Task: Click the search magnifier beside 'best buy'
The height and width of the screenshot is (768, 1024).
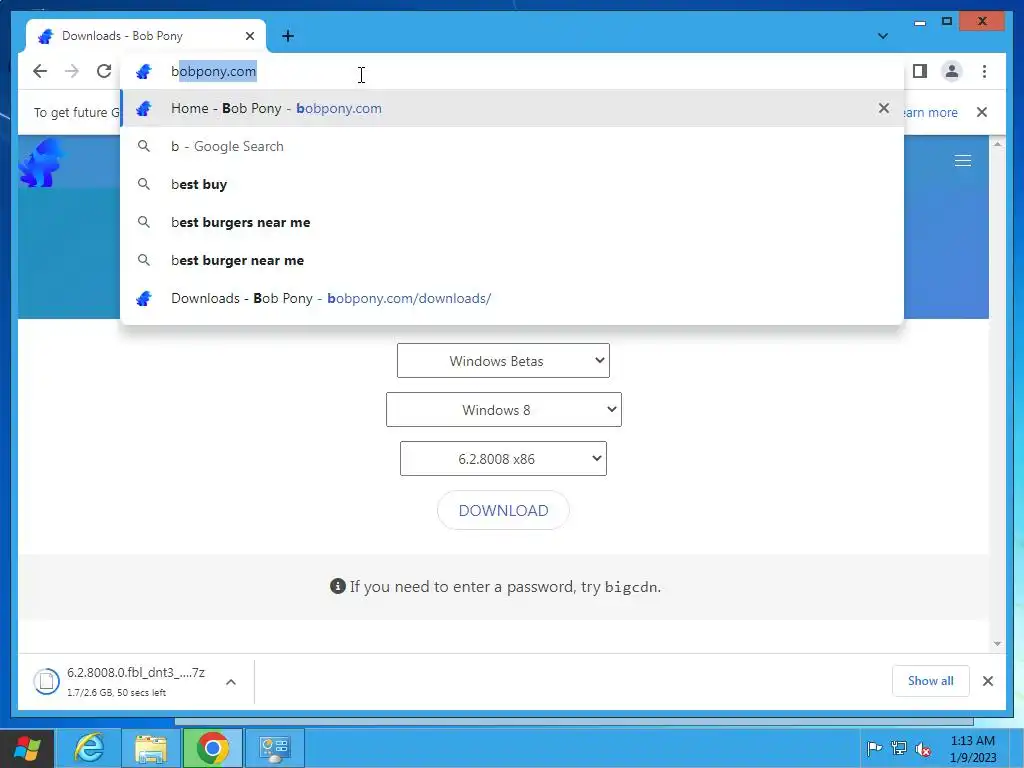Action: coord(144,184)
